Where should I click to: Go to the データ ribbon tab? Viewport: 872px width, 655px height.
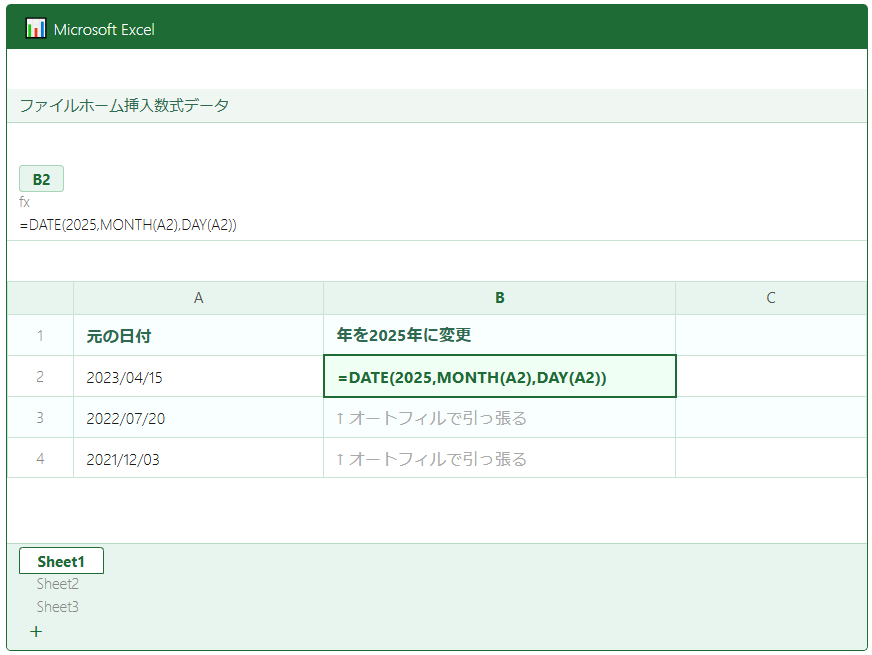206,105
